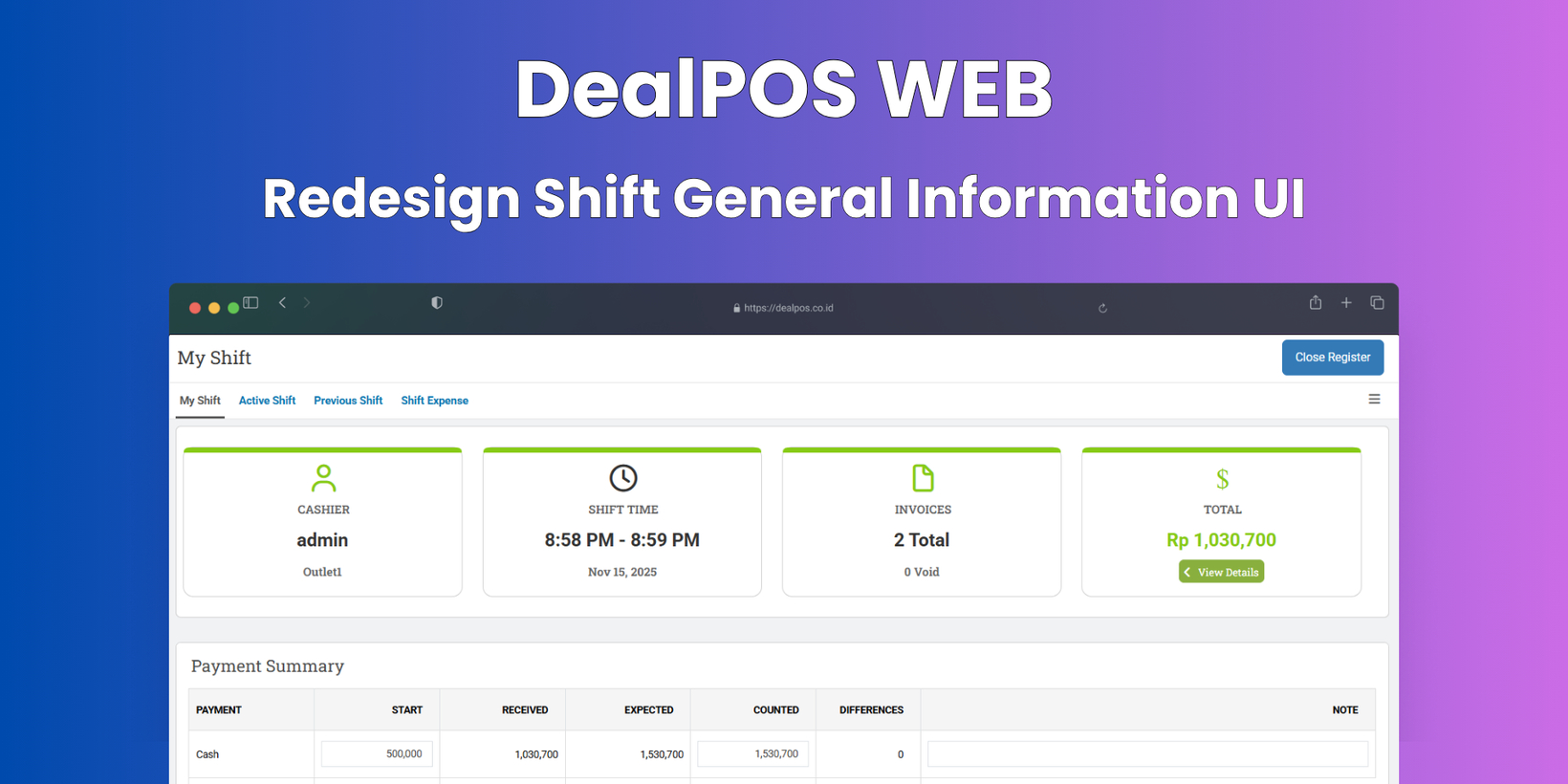1568x784 pixels.
Task: Click the COUNTED column header
Action: (775, 710)
